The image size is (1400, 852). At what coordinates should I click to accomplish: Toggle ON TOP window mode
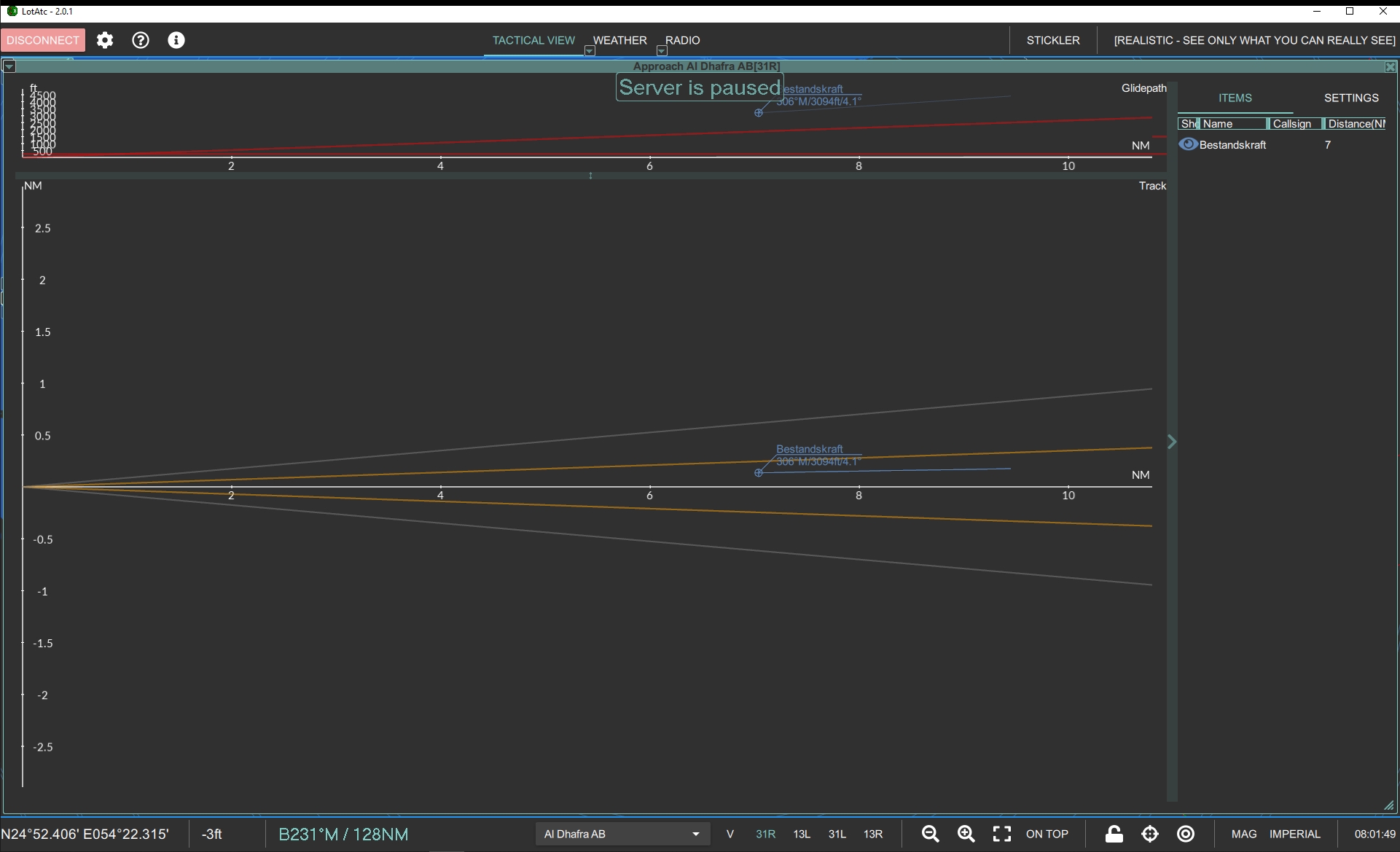pyautogui.click(x=1047, y=834)
